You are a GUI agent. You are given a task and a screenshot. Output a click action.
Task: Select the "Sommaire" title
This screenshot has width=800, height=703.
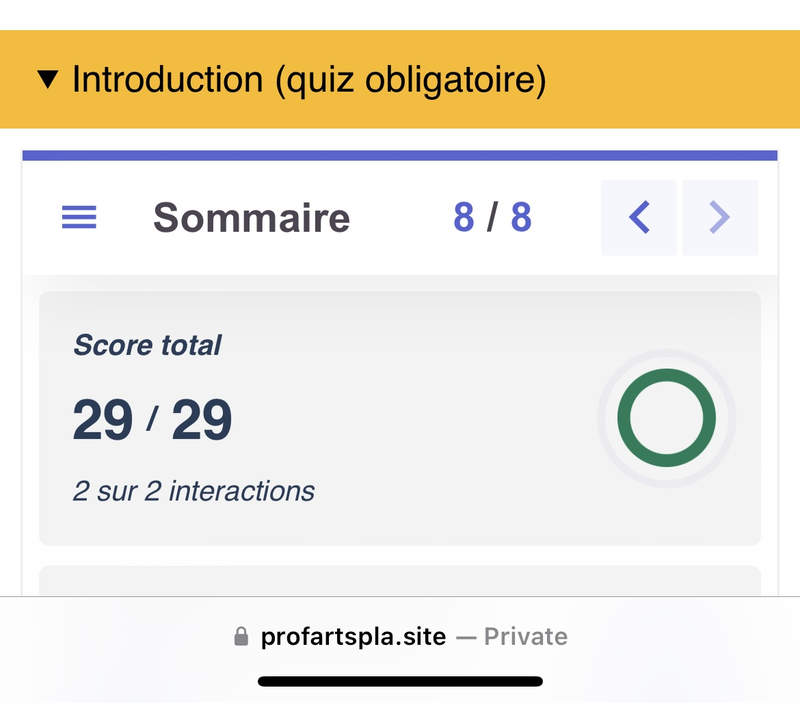[x=251, y=218]
